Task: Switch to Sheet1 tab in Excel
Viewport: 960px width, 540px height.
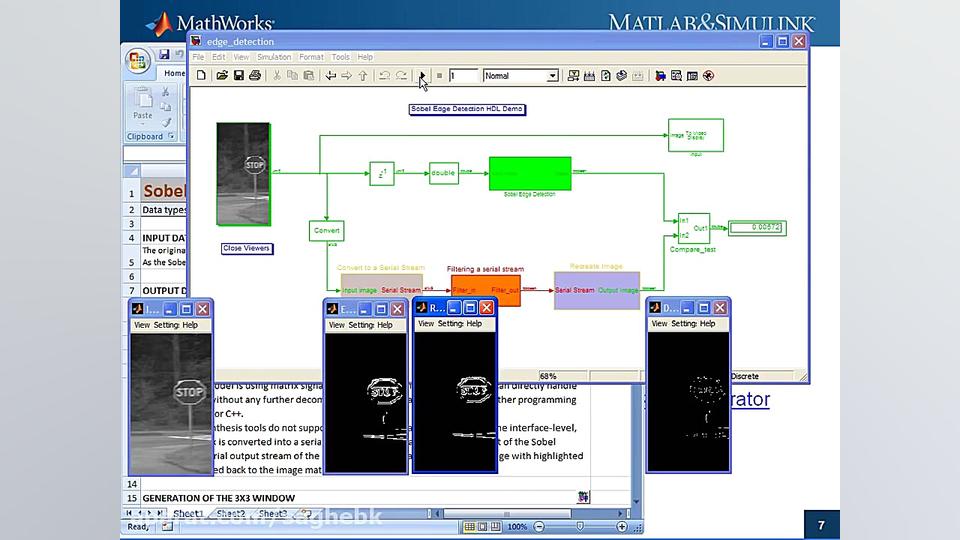Action: (188, 513)
